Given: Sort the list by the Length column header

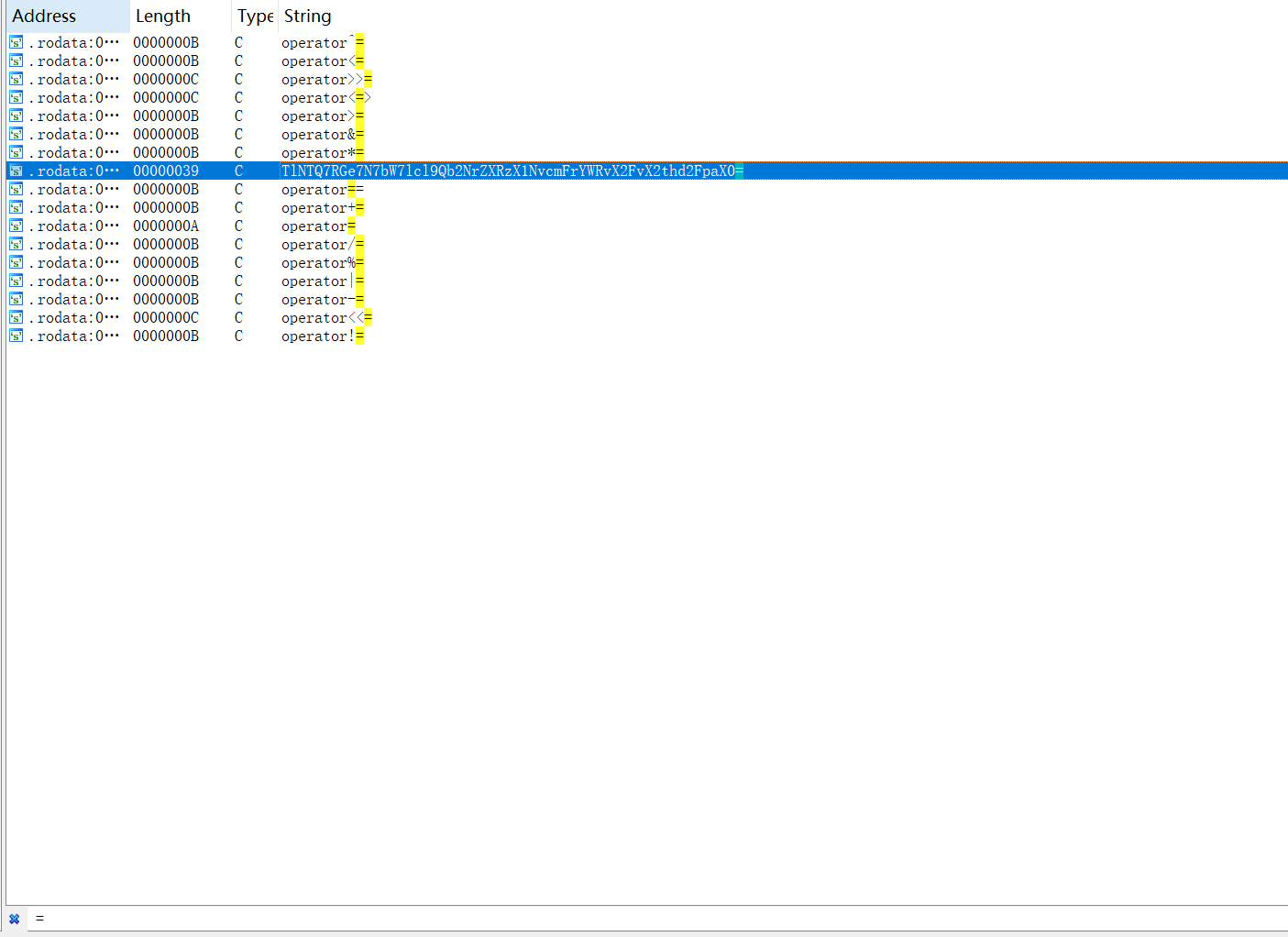Looking at the screenshot, I should pyautogui.click(x=163, y=17).
